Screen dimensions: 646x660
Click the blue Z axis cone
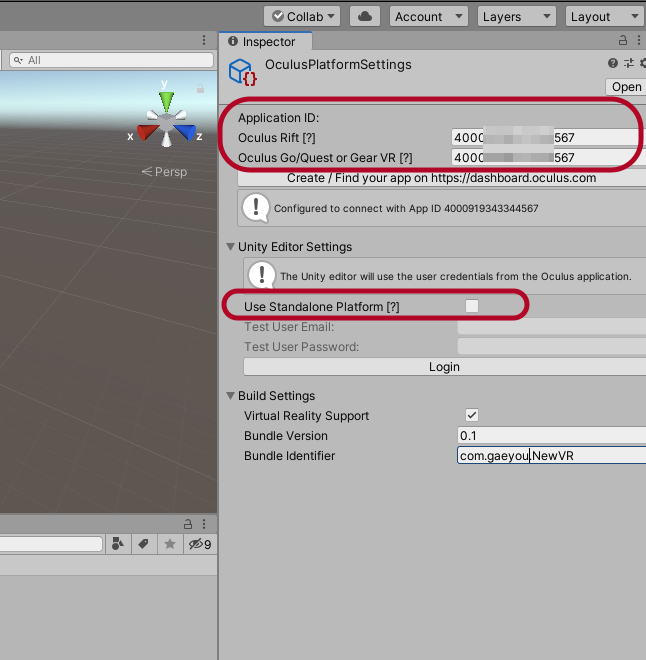[186, 132]
